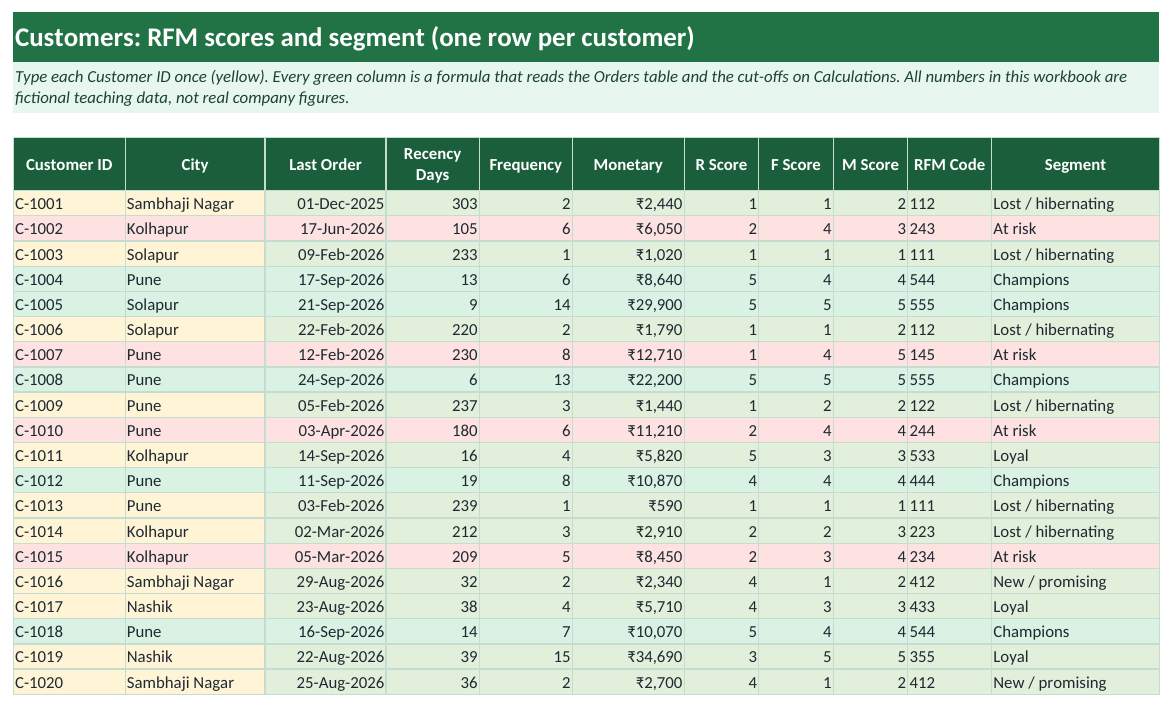Viewport: 1172px width, 707px height.
Task: Click the RFM code 234
Action: coord(949,556)
